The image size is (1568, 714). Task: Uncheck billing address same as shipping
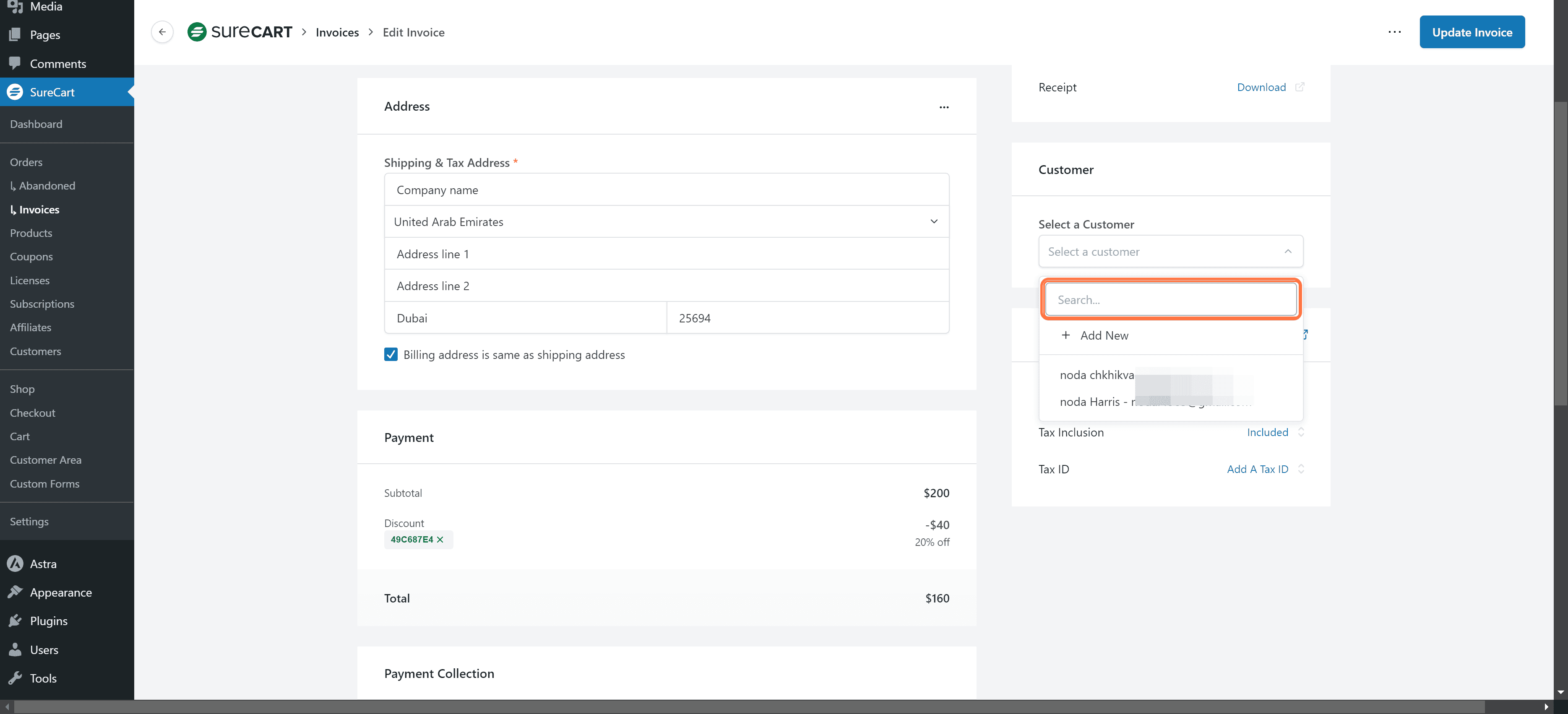tap(391, 355)
